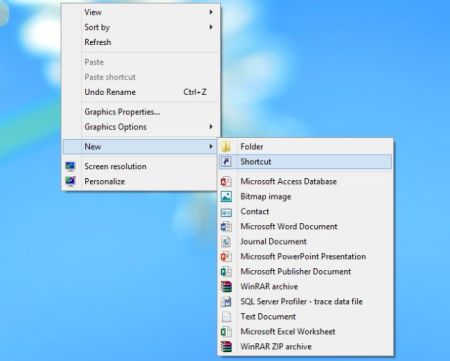Screen dimensions: 450x361
Task: Click the Text Document page icon
Action: click(226, 317)
